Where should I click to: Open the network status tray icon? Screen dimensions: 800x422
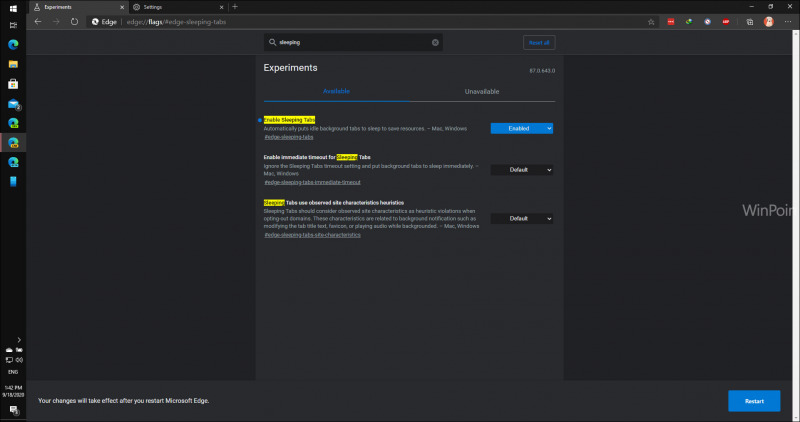coord(9,360)
